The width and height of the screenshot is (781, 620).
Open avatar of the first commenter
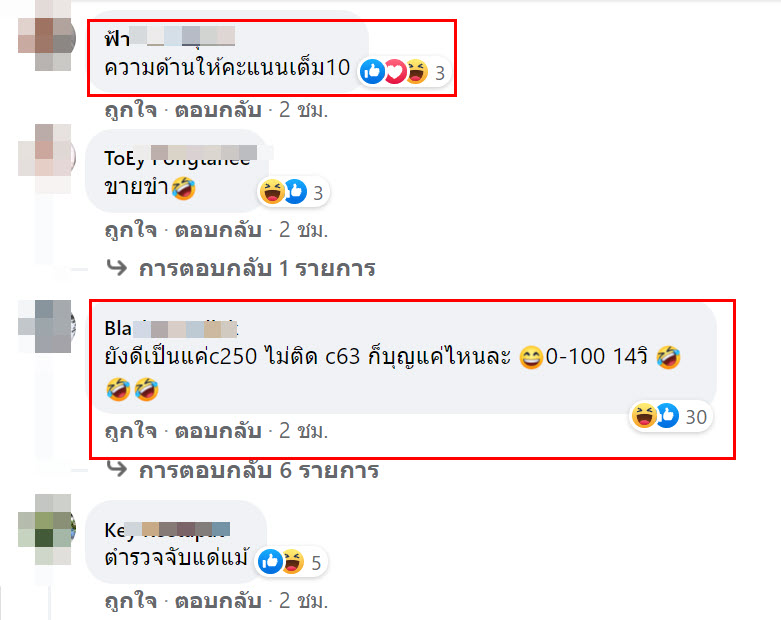[47, 37]
